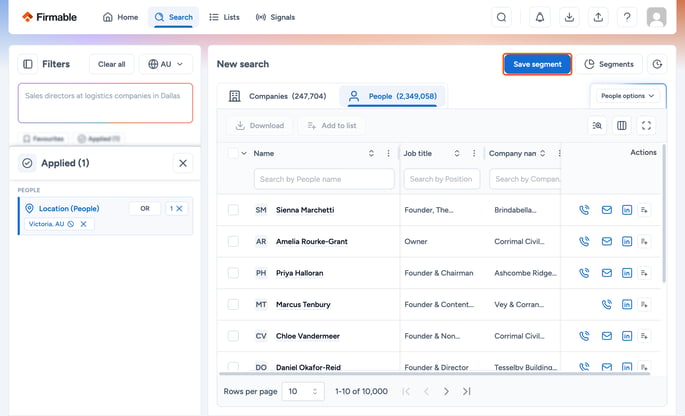Screen dimensions: 685x416
Task: Reveal email for Sienna Marchetti
Action: coord(607,210)
